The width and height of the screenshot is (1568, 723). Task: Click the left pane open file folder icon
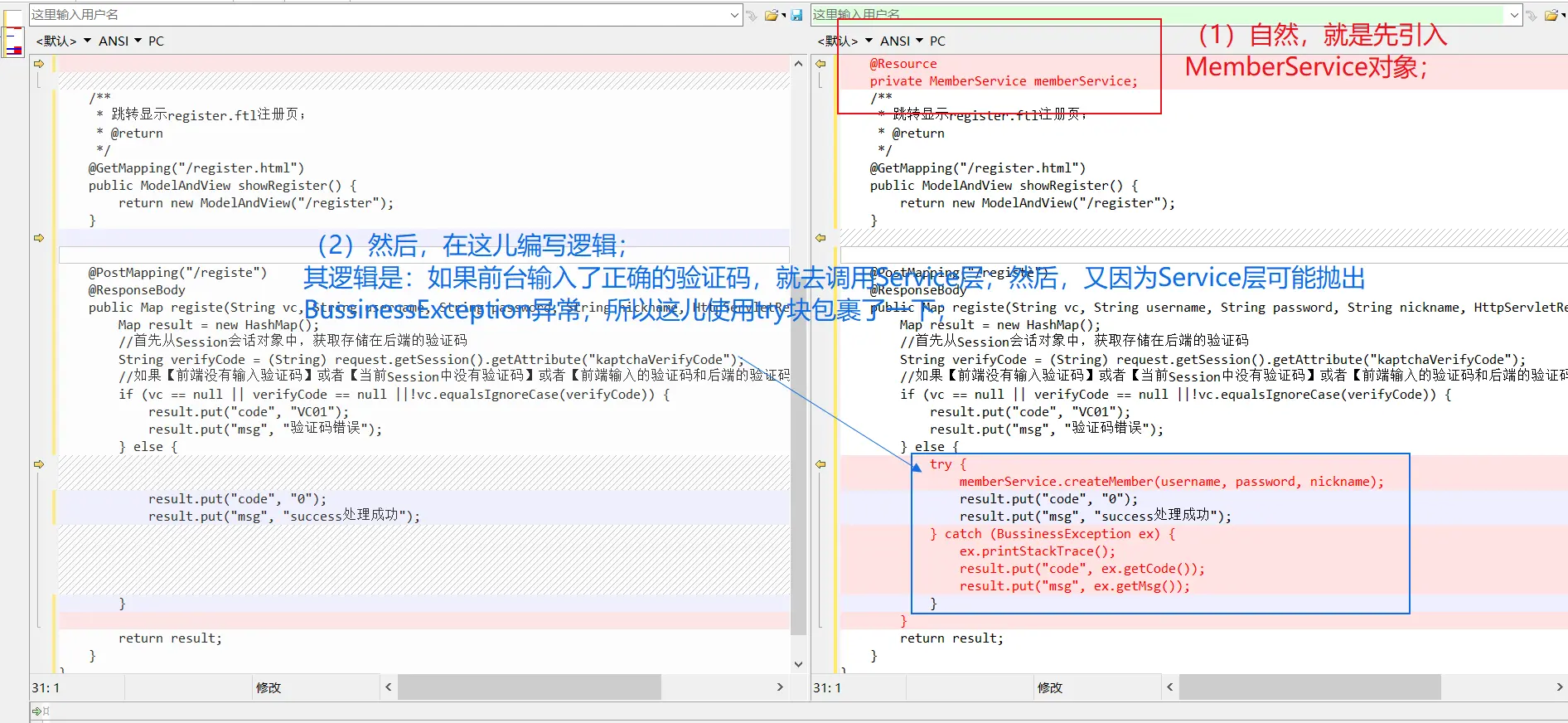click(772, 15)
